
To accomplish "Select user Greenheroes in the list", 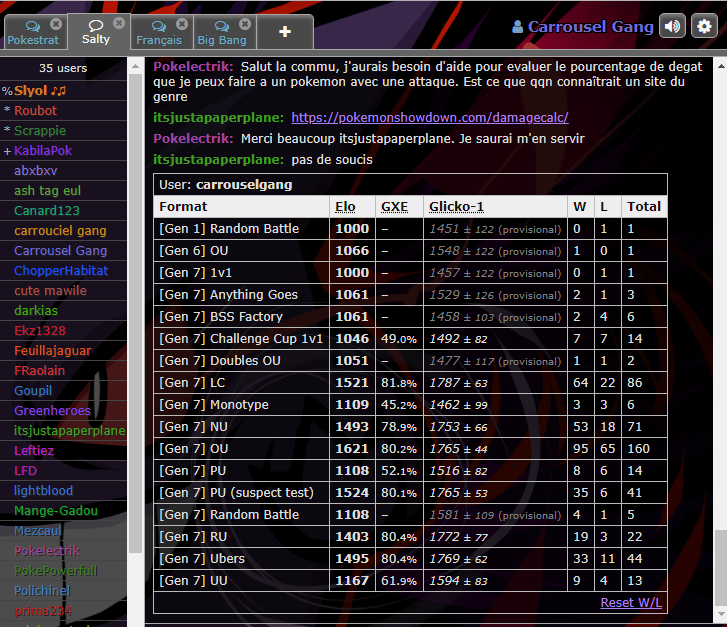I will [64, 410].
